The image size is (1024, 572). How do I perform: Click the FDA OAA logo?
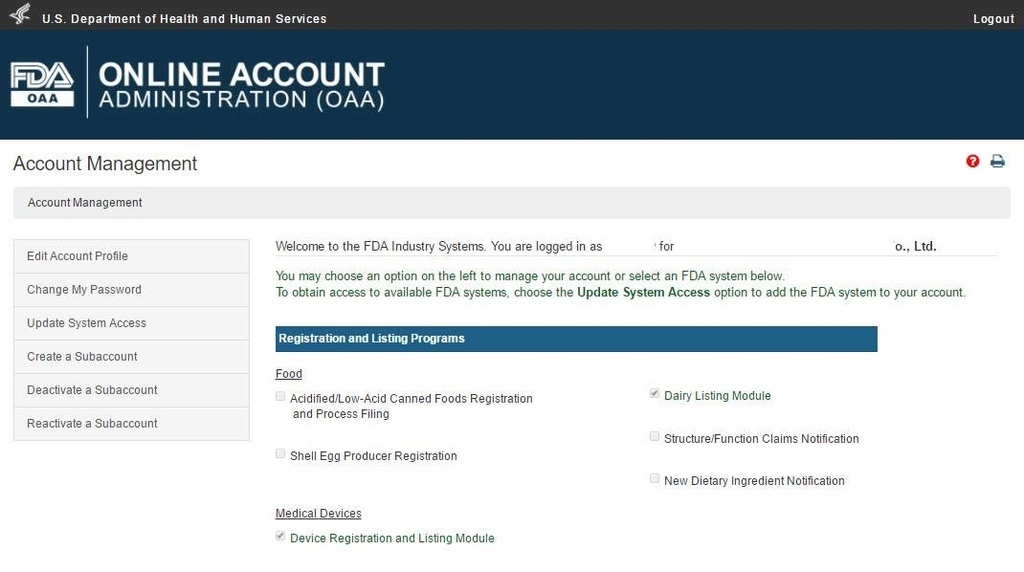point(42,84)
